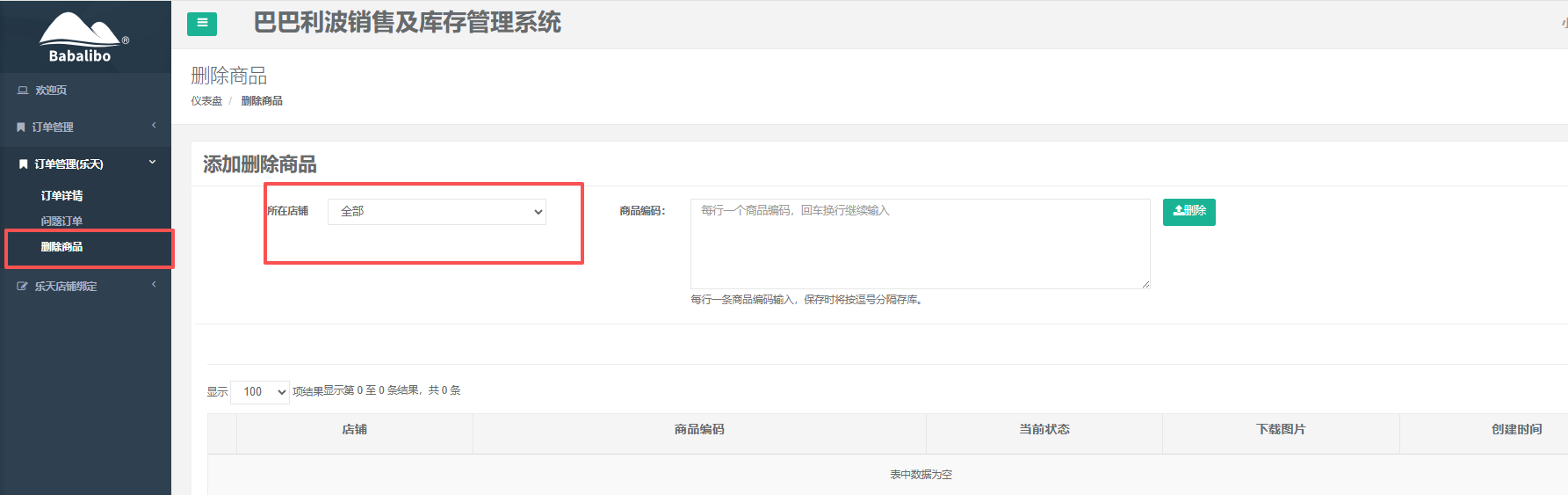Expand 乐天店铺绑定 with its chevron
Image resolution: width=1568 pixels, height=495 pixels.
click(154, 285)
